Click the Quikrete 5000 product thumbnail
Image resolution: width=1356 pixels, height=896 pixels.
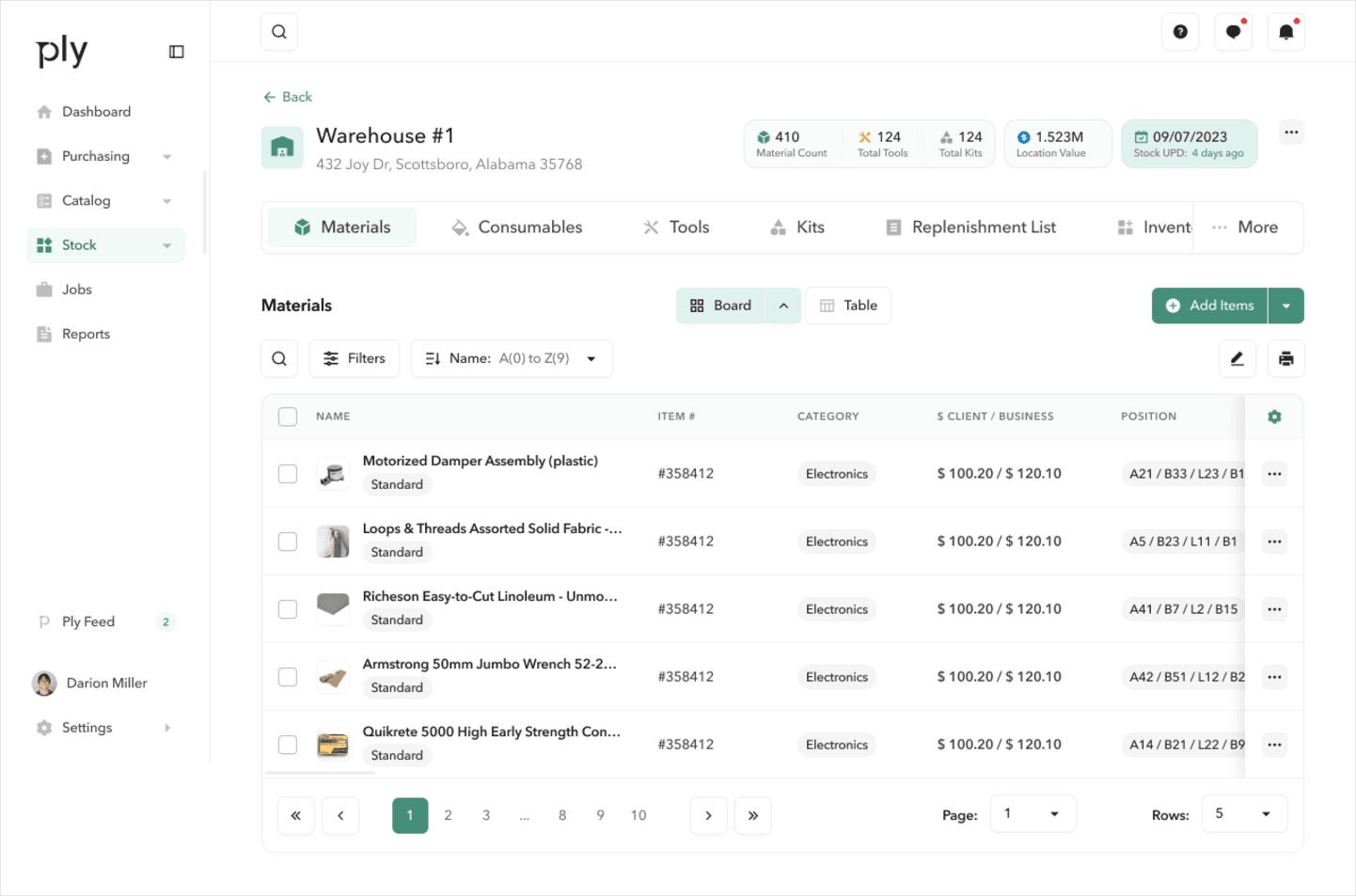tap(333, 745)
